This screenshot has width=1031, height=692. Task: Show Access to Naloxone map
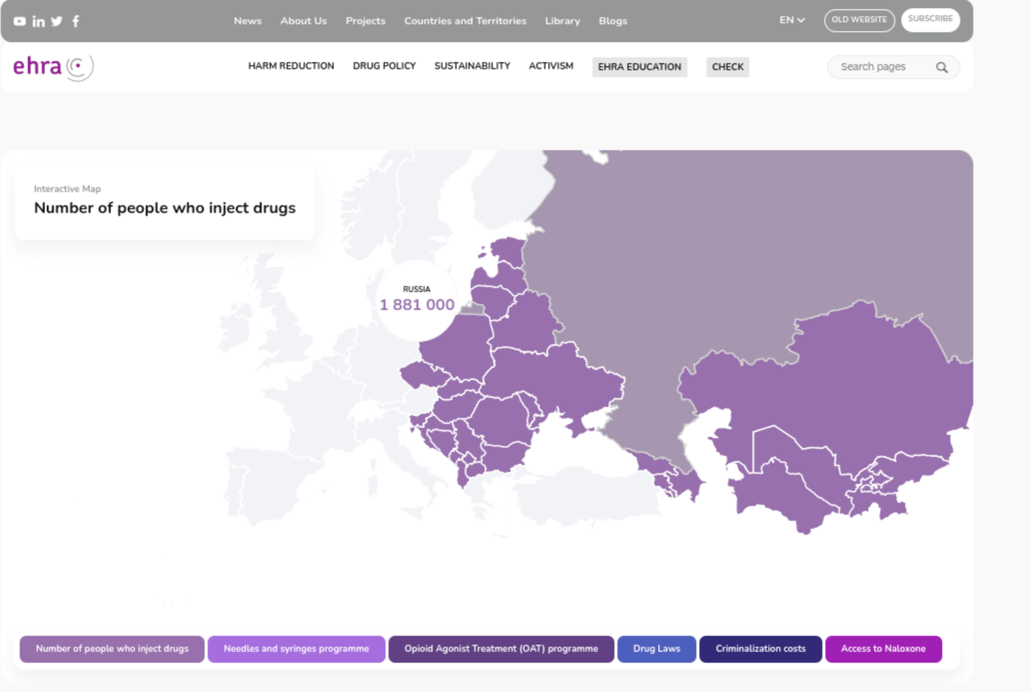883,649
